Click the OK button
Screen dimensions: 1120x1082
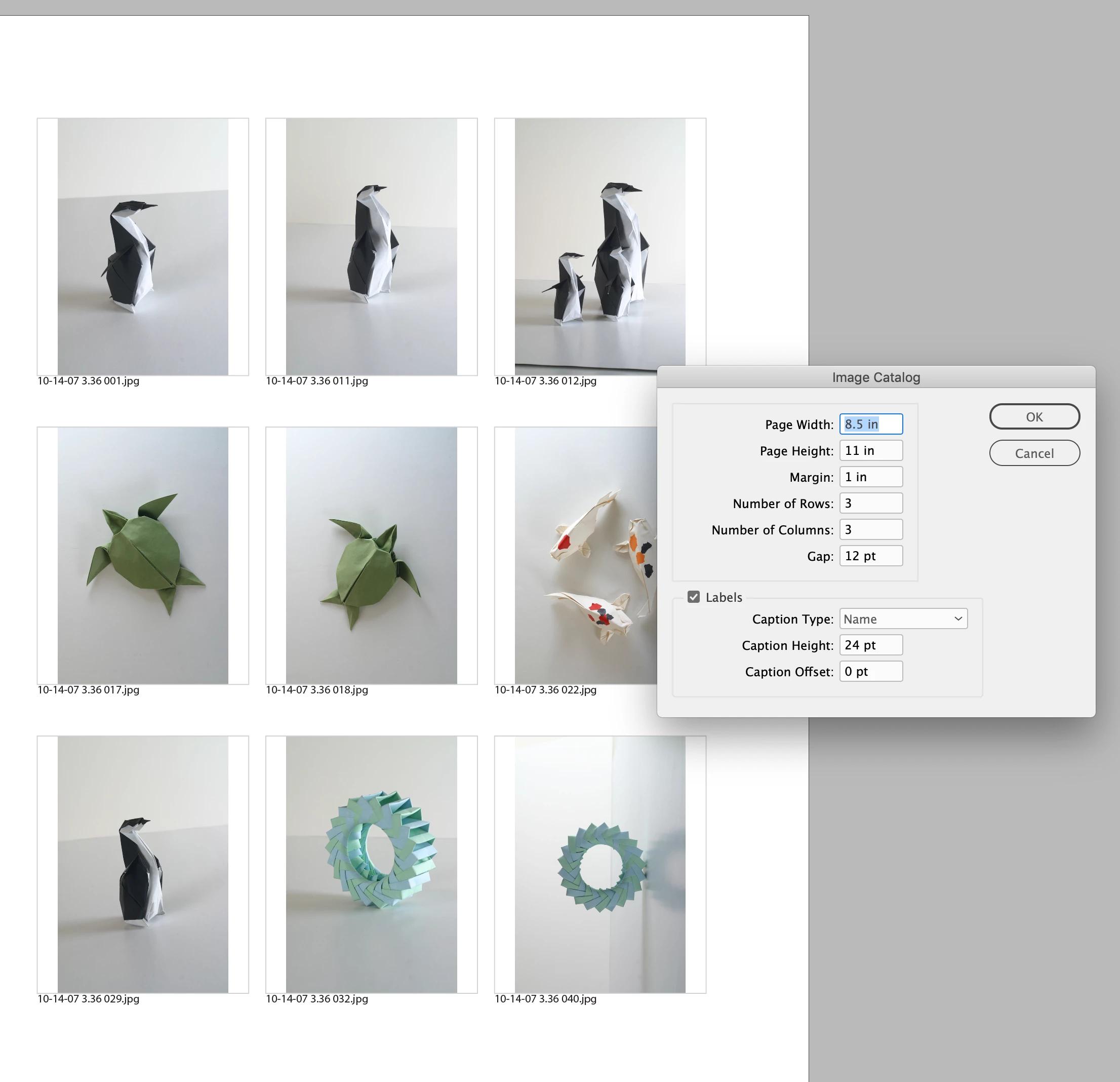1034,417
